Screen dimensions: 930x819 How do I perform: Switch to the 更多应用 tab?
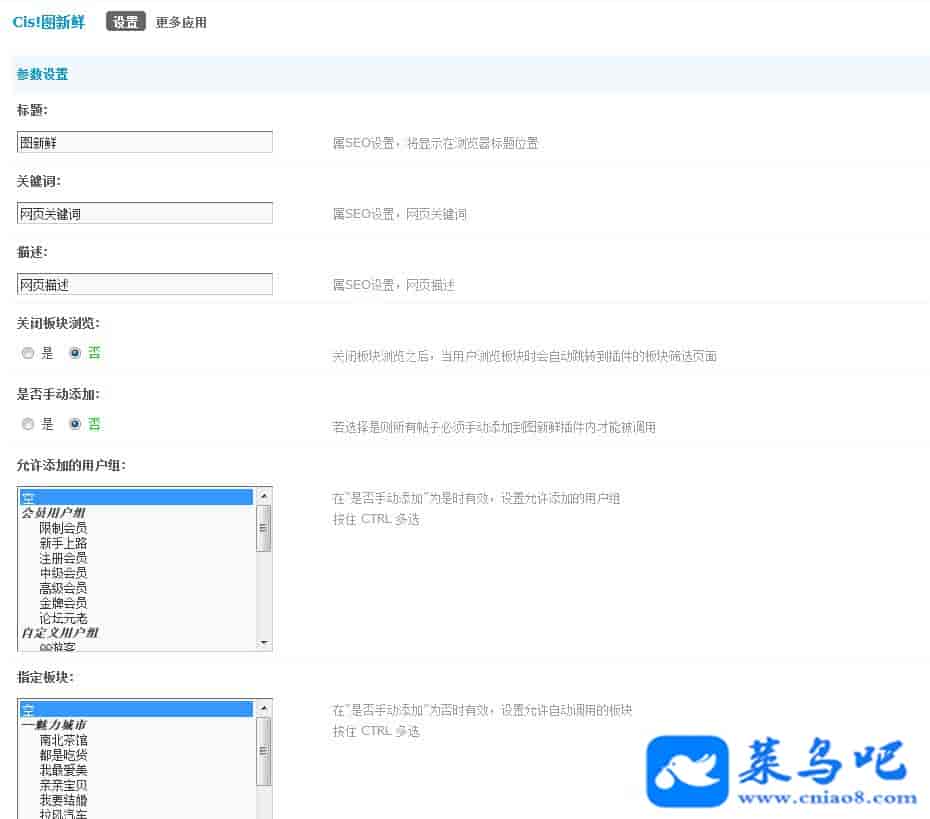[181, 22]
